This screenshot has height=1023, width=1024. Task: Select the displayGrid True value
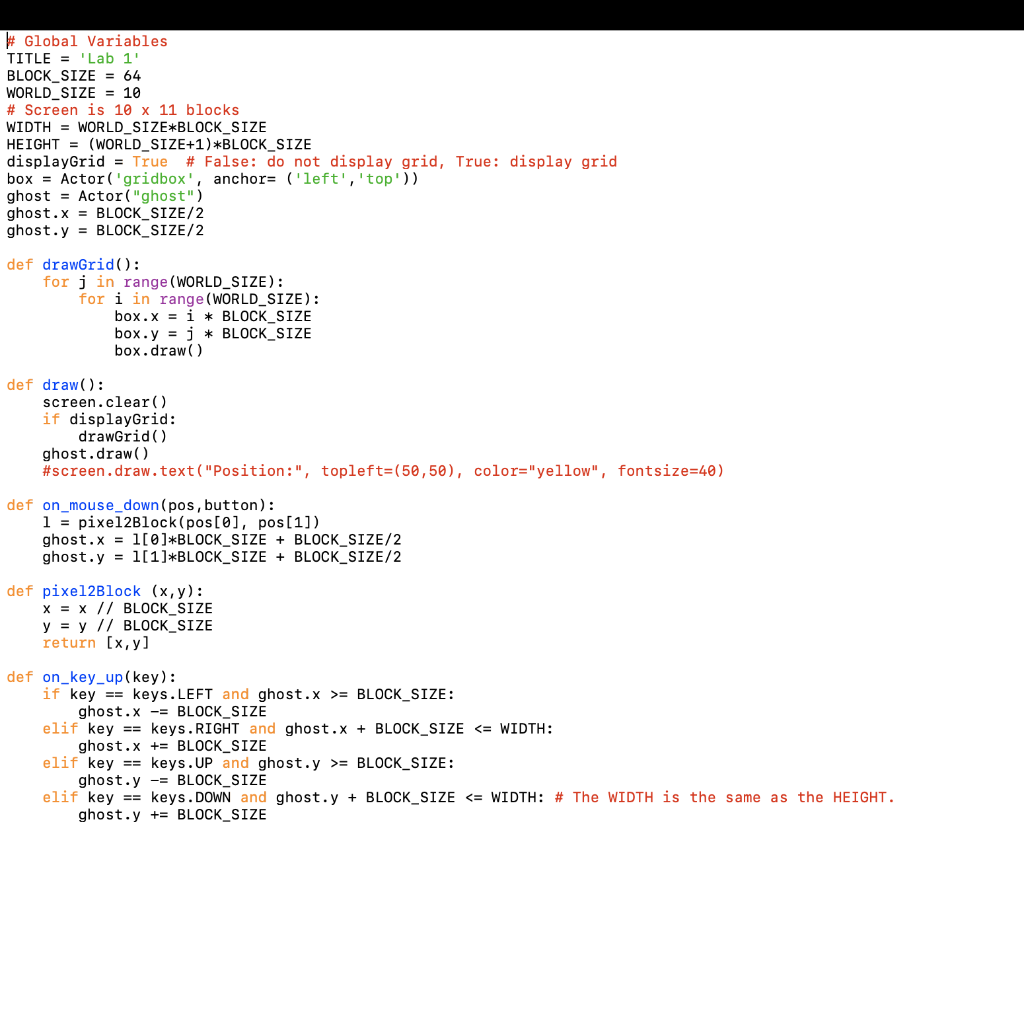148,161
